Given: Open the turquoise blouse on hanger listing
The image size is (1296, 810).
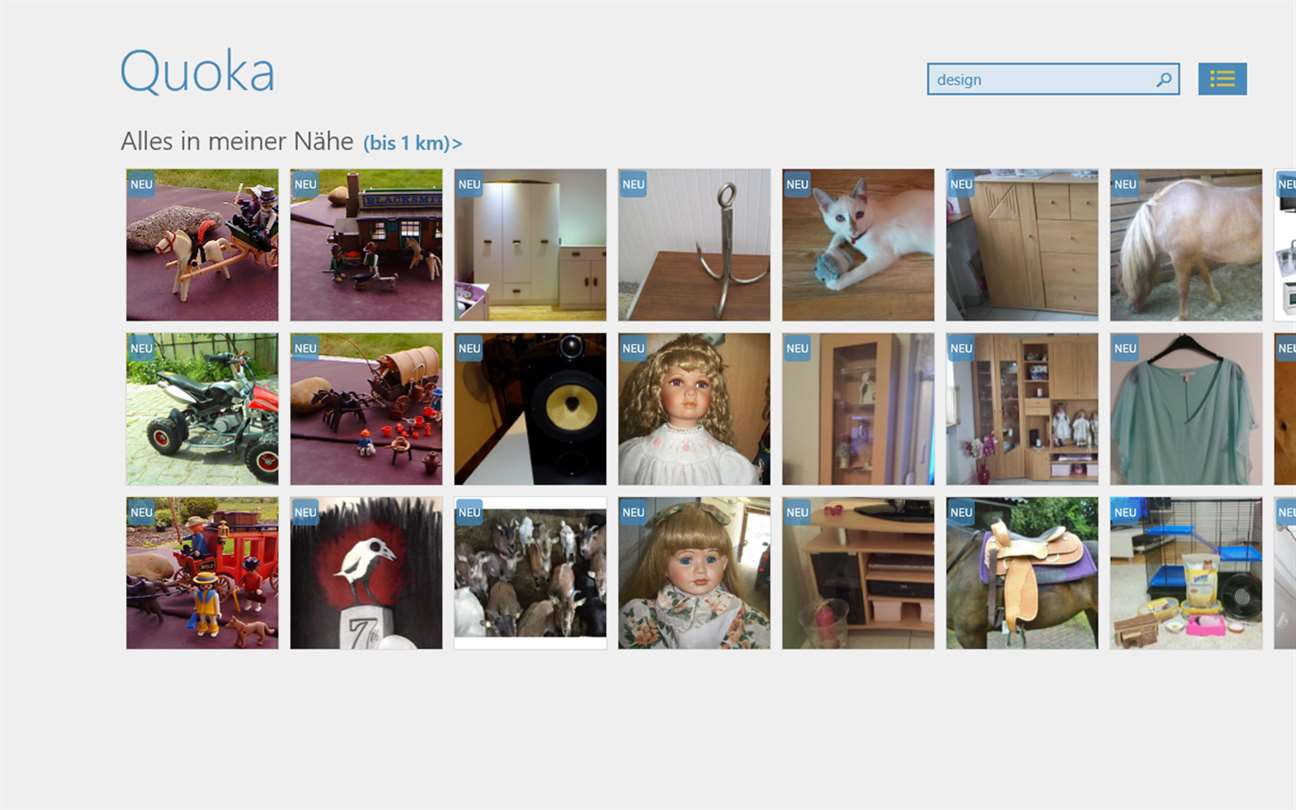Looking at the screenshot, I should point(1186,409).
